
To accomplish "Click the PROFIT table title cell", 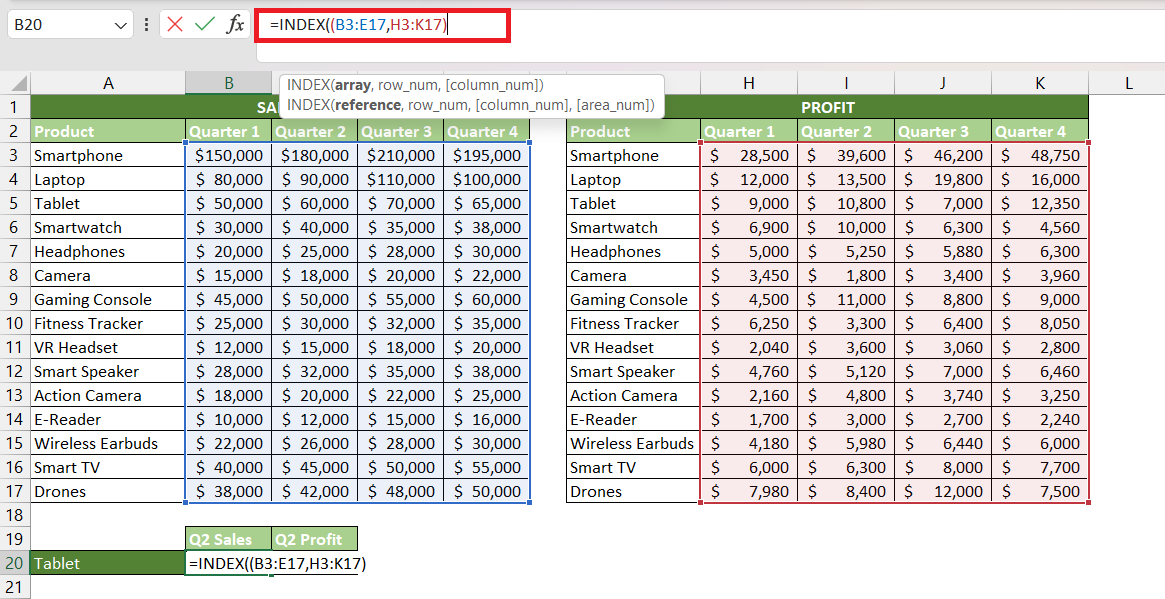I will [x=828, y=107].
